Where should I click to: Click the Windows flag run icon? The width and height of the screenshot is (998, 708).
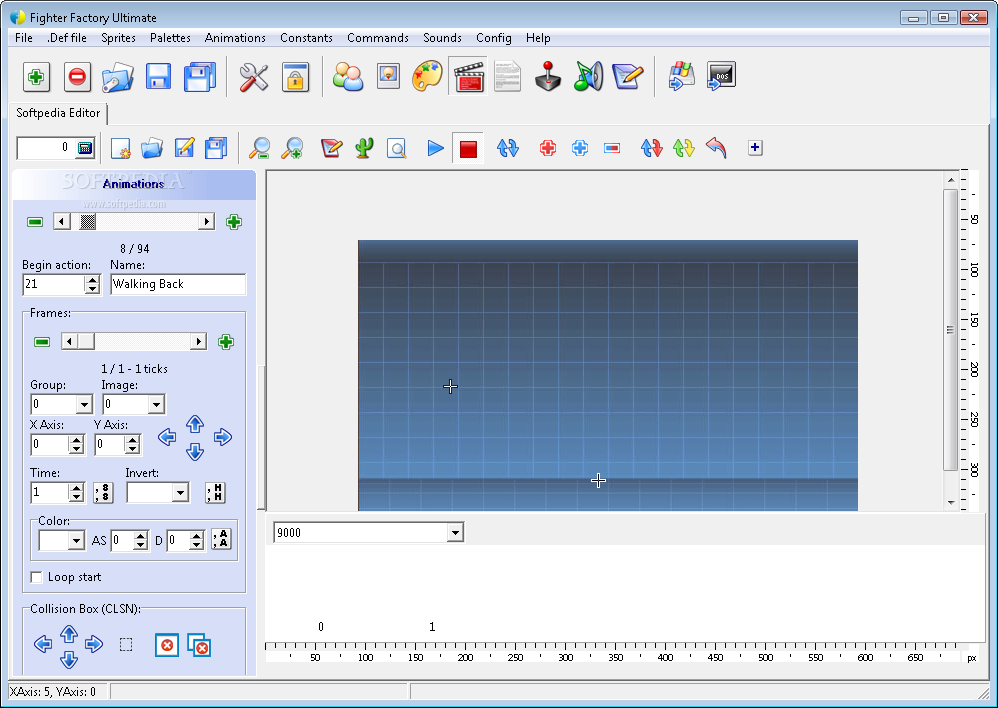[x=682, y=76]
